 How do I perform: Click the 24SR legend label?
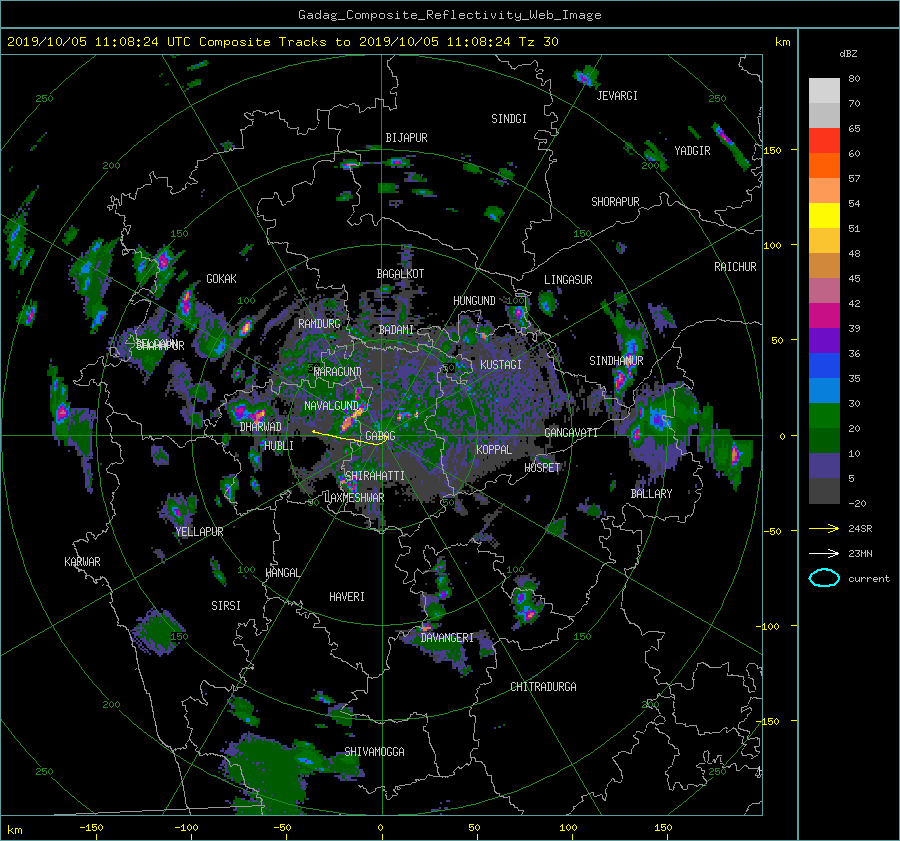tap(860, 529)
